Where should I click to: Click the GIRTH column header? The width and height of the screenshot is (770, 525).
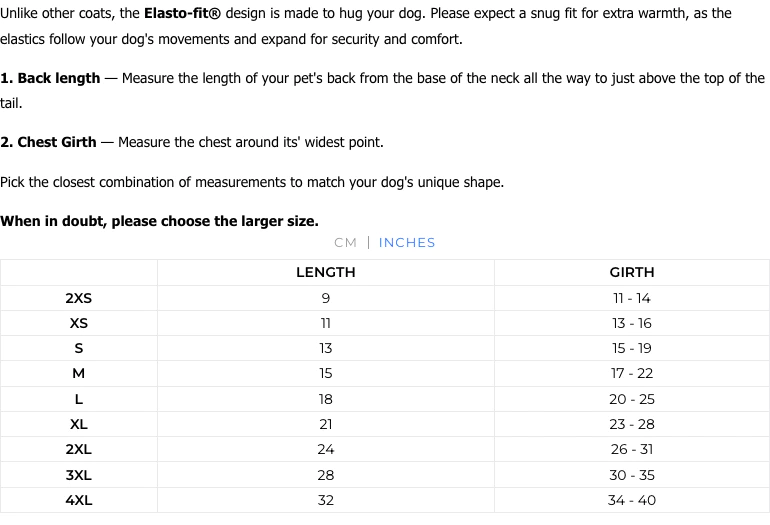pyautogui.click(x=632, y=272)
